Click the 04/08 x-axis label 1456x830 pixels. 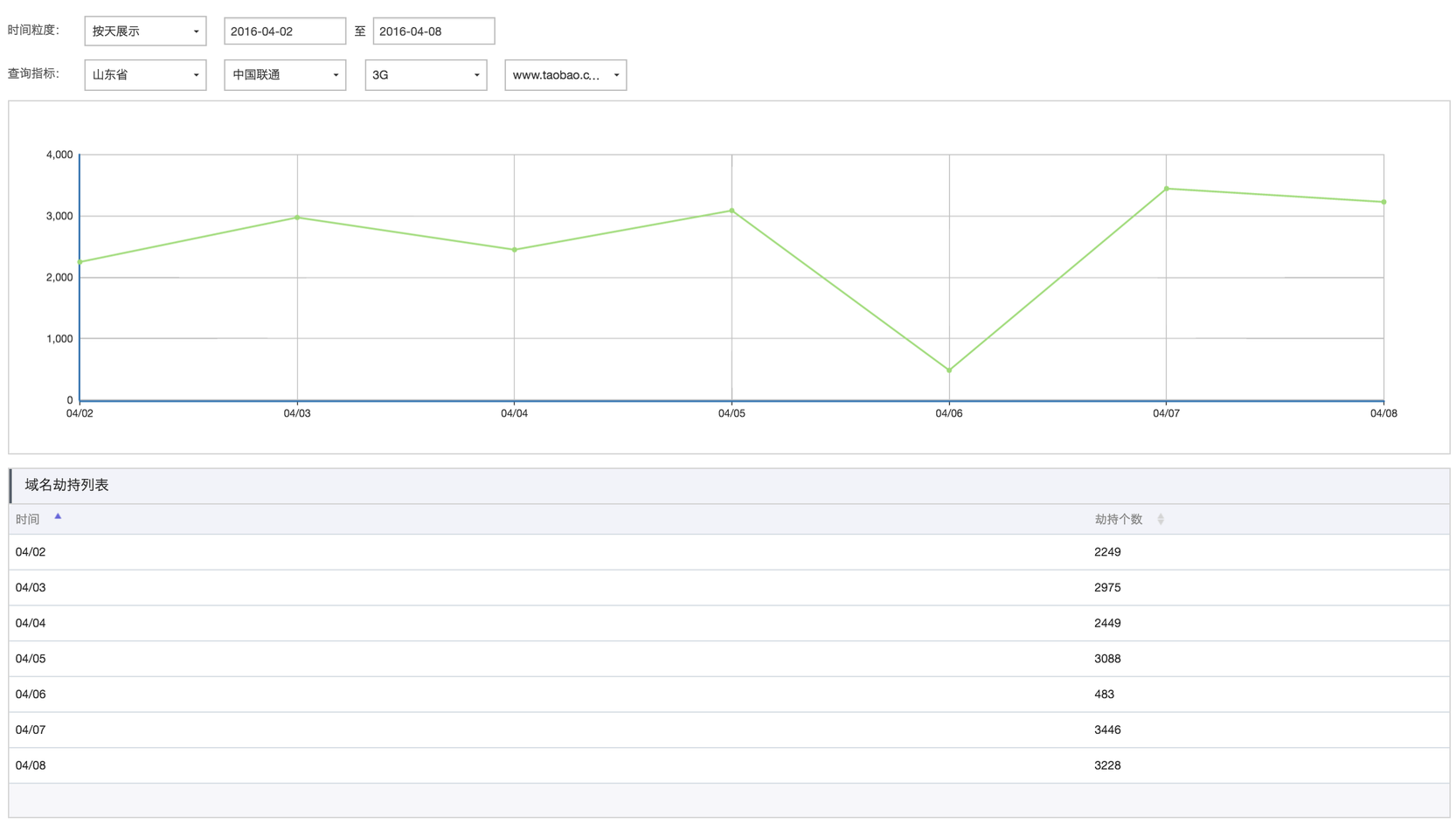[1383, 413]
